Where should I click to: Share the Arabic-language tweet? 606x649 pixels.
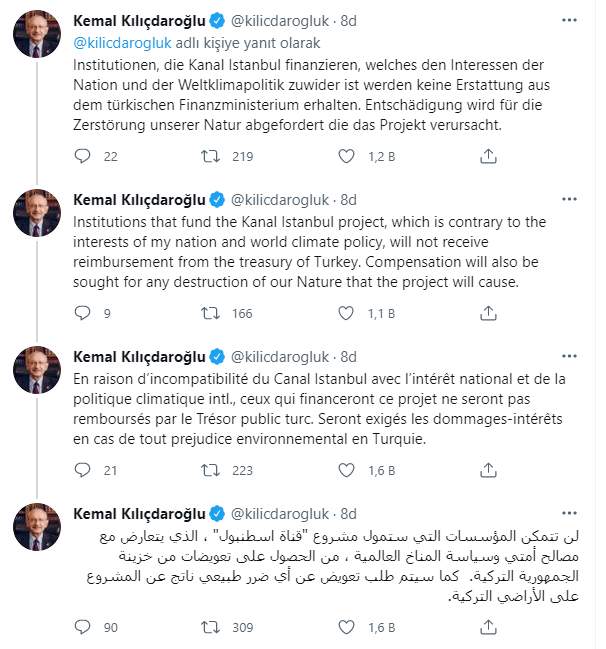click(488, 627)
